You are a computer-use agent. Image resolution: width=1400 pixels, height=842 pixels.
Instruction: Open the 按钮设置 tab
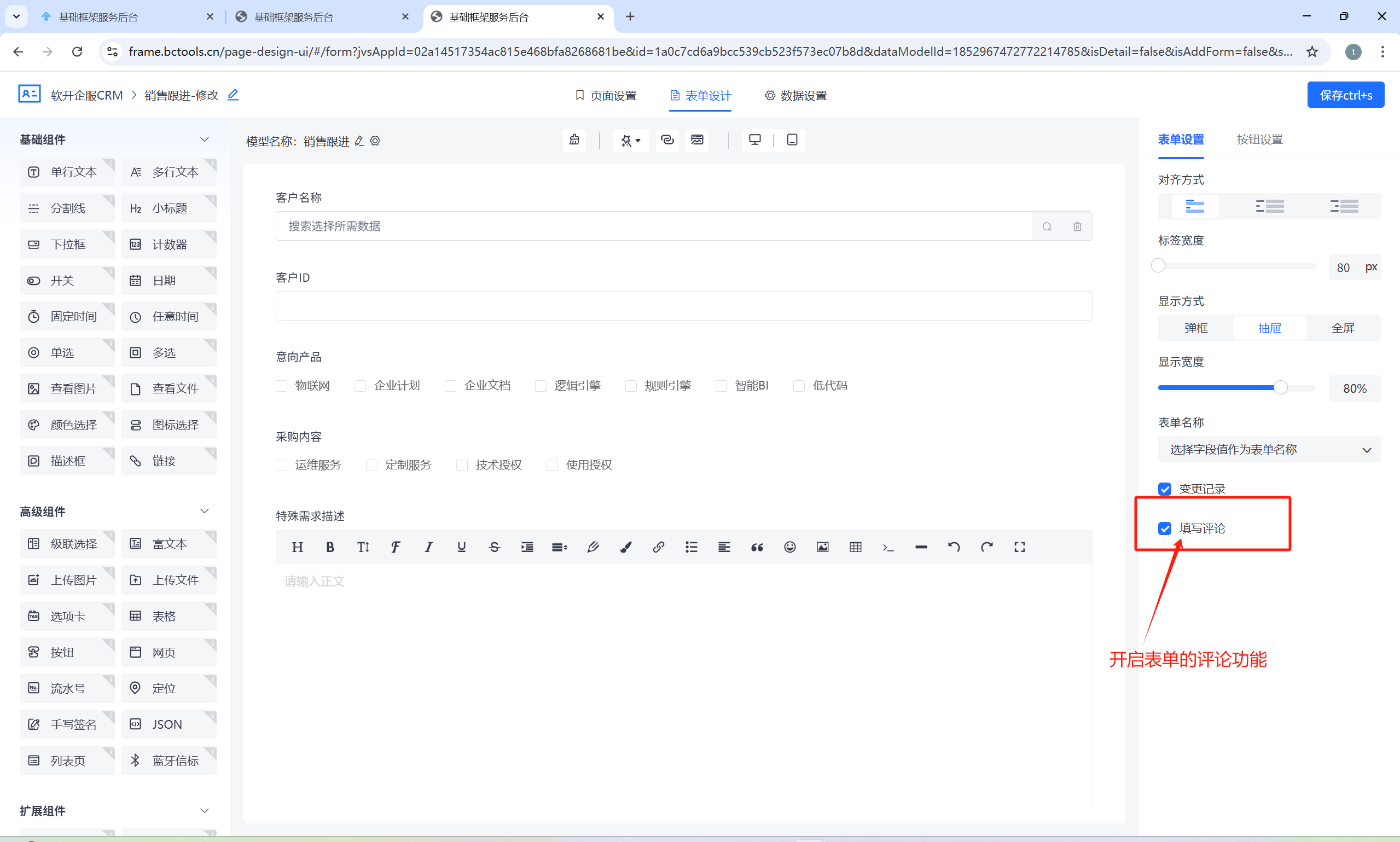1260,140
